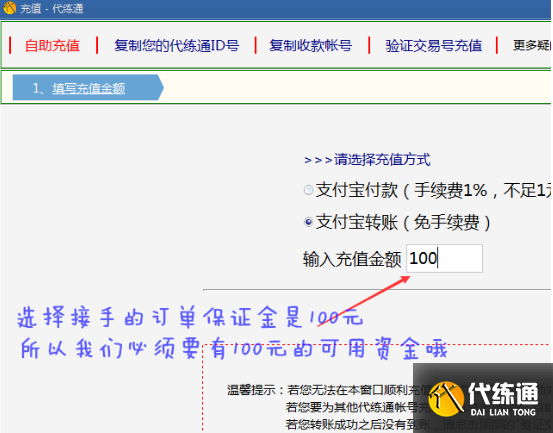Open 验证交易号充值 tab

[x=433, y=46]
